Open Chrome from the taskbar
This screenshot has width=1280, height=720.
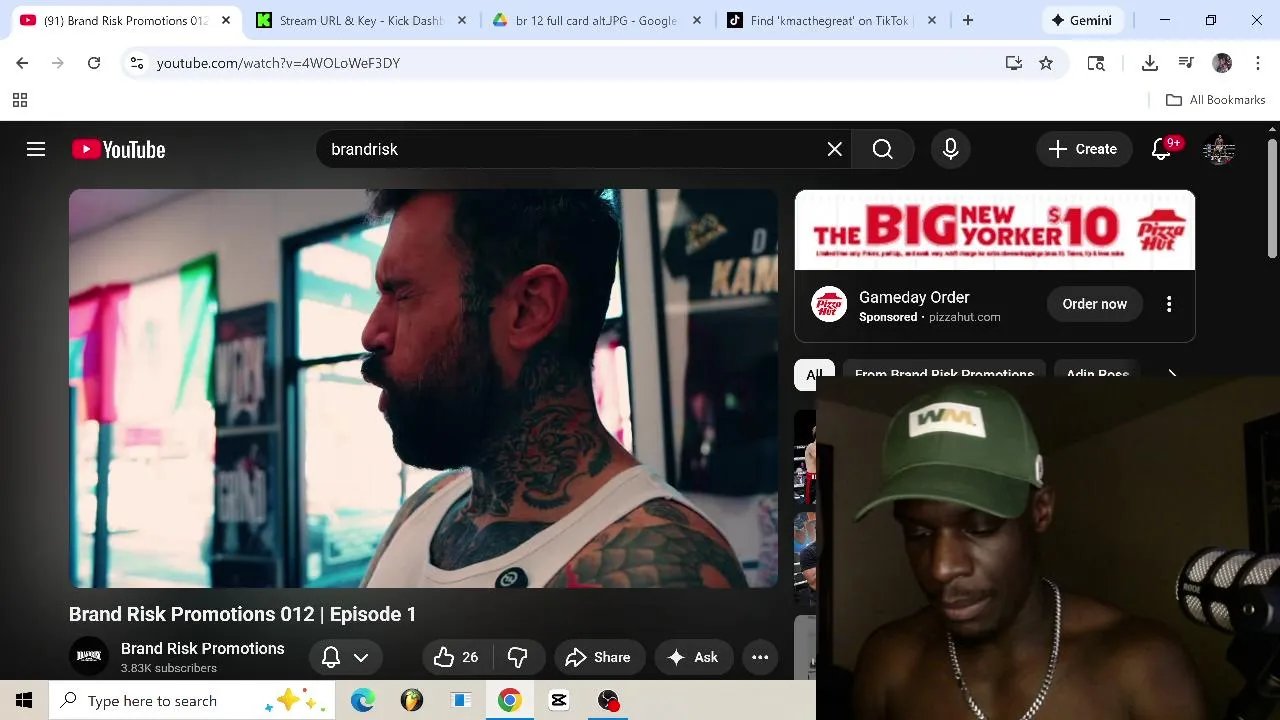click(509, 701)
